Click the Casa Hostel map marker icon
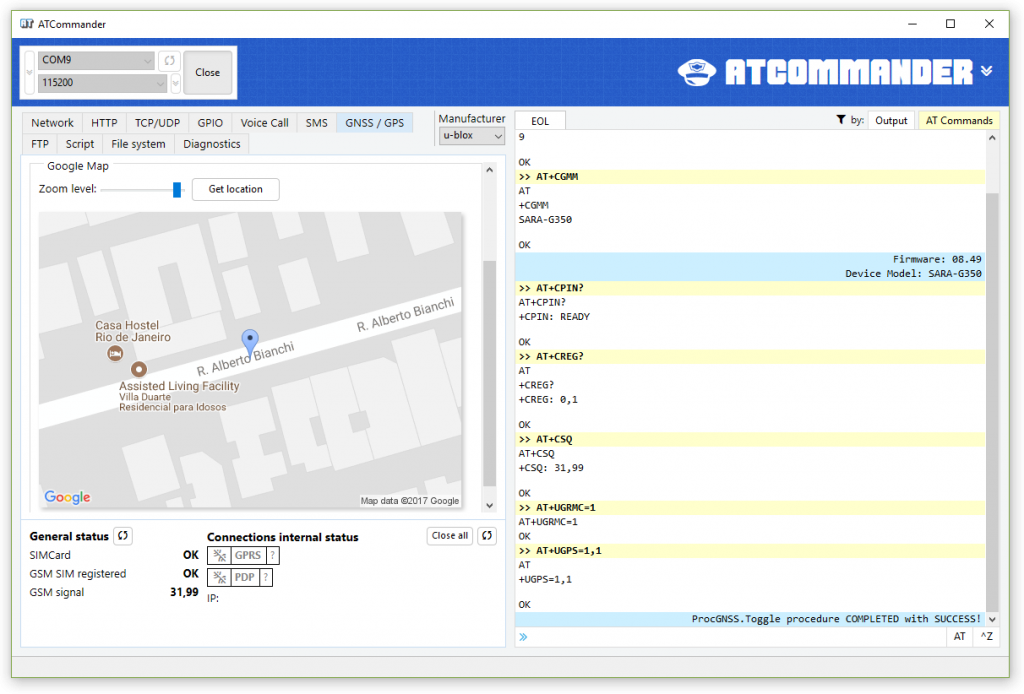Screen dimensions: 1024x694 [x=115, y=354]
